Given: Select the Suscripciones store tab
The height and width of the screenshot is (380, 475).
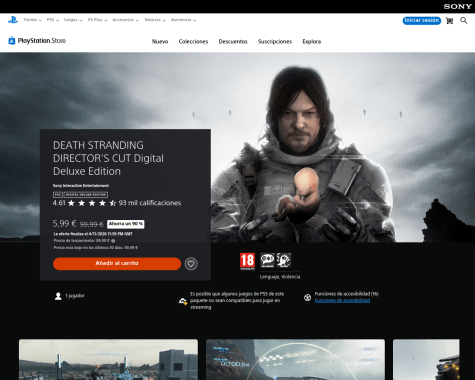Looking at the screenshot, I should coord(275,42).
